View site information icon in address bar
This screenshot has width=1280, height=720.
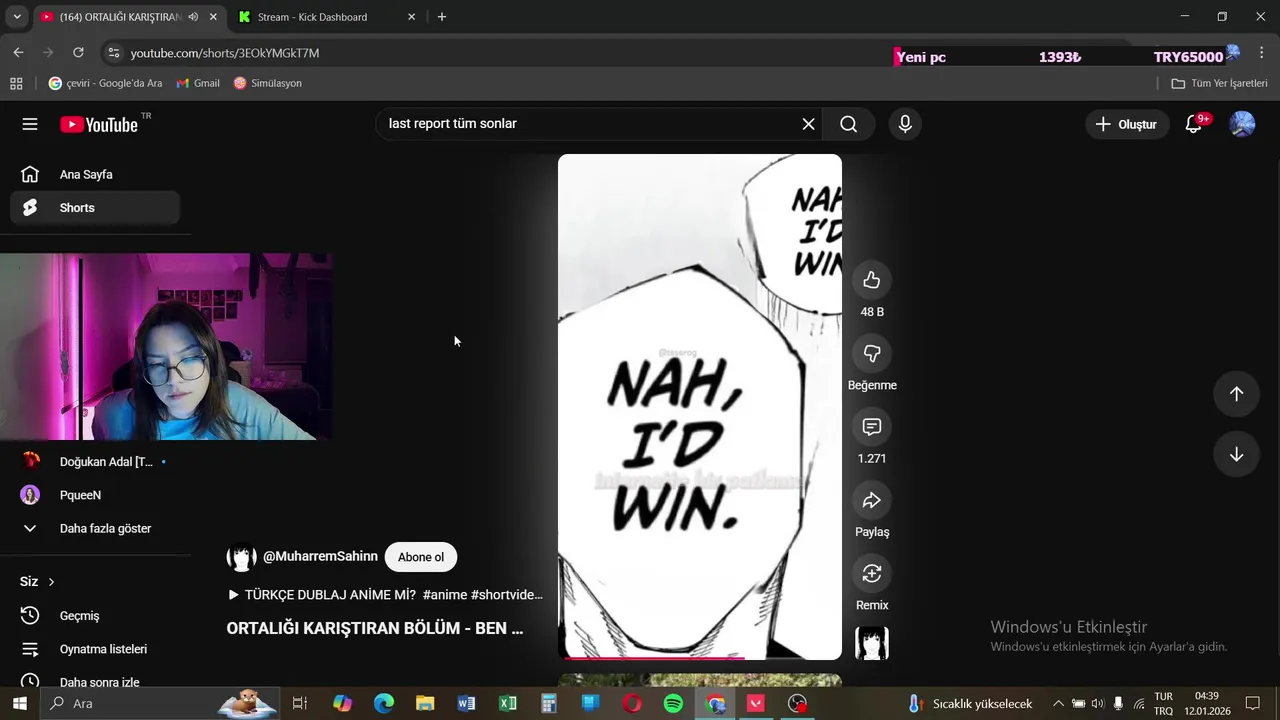click(x=113, y=53)
